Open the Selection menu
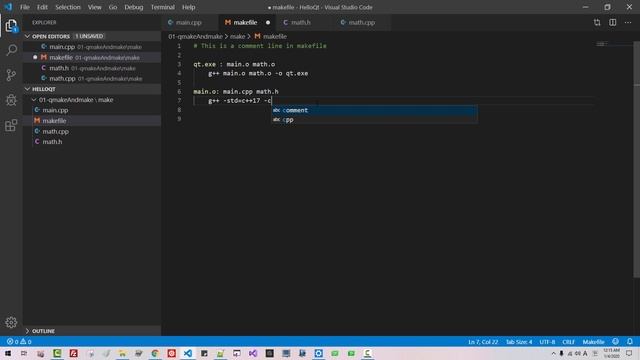640x360 pixels. [68, 7]
